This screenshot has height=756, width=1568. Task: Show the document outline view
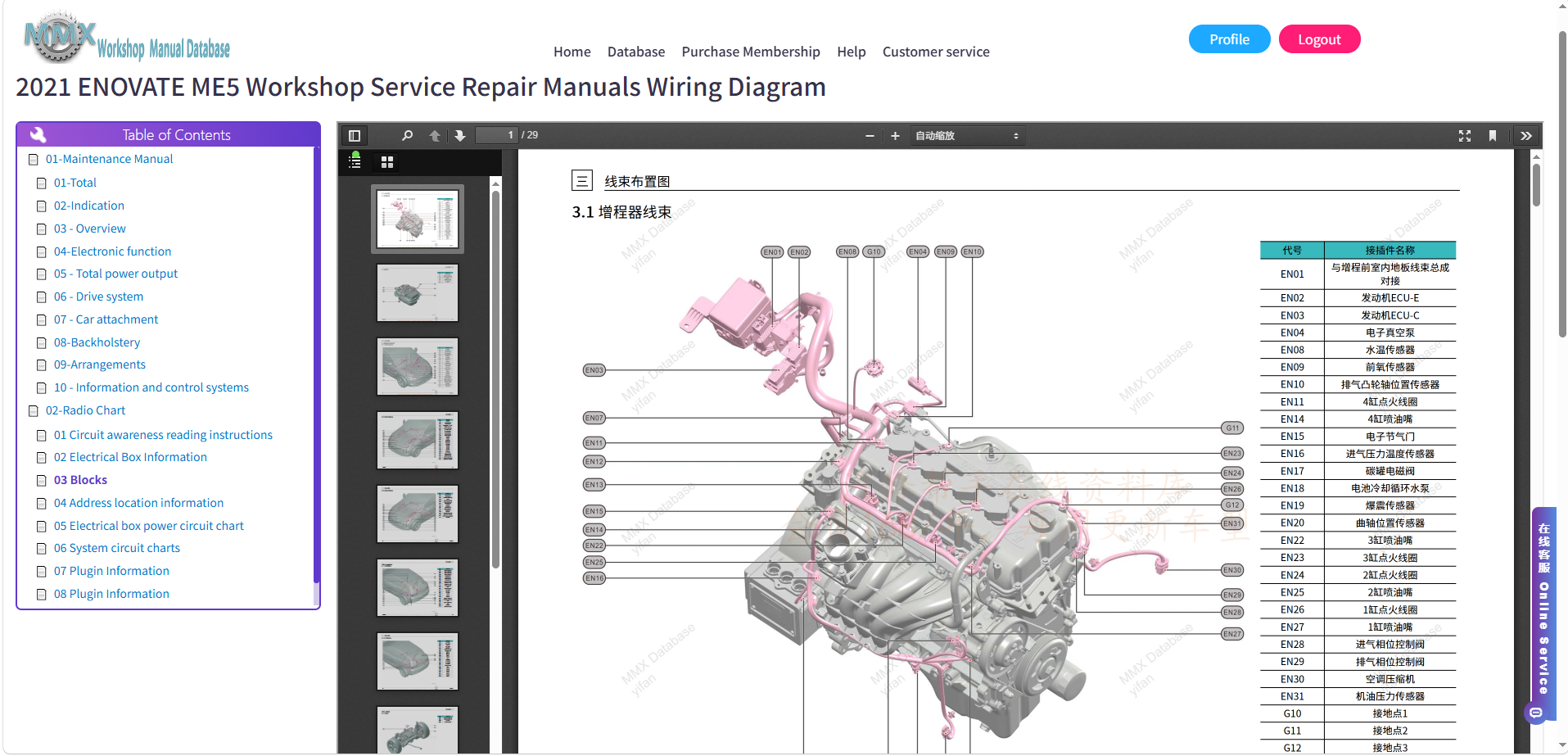(x=355, y=161)
